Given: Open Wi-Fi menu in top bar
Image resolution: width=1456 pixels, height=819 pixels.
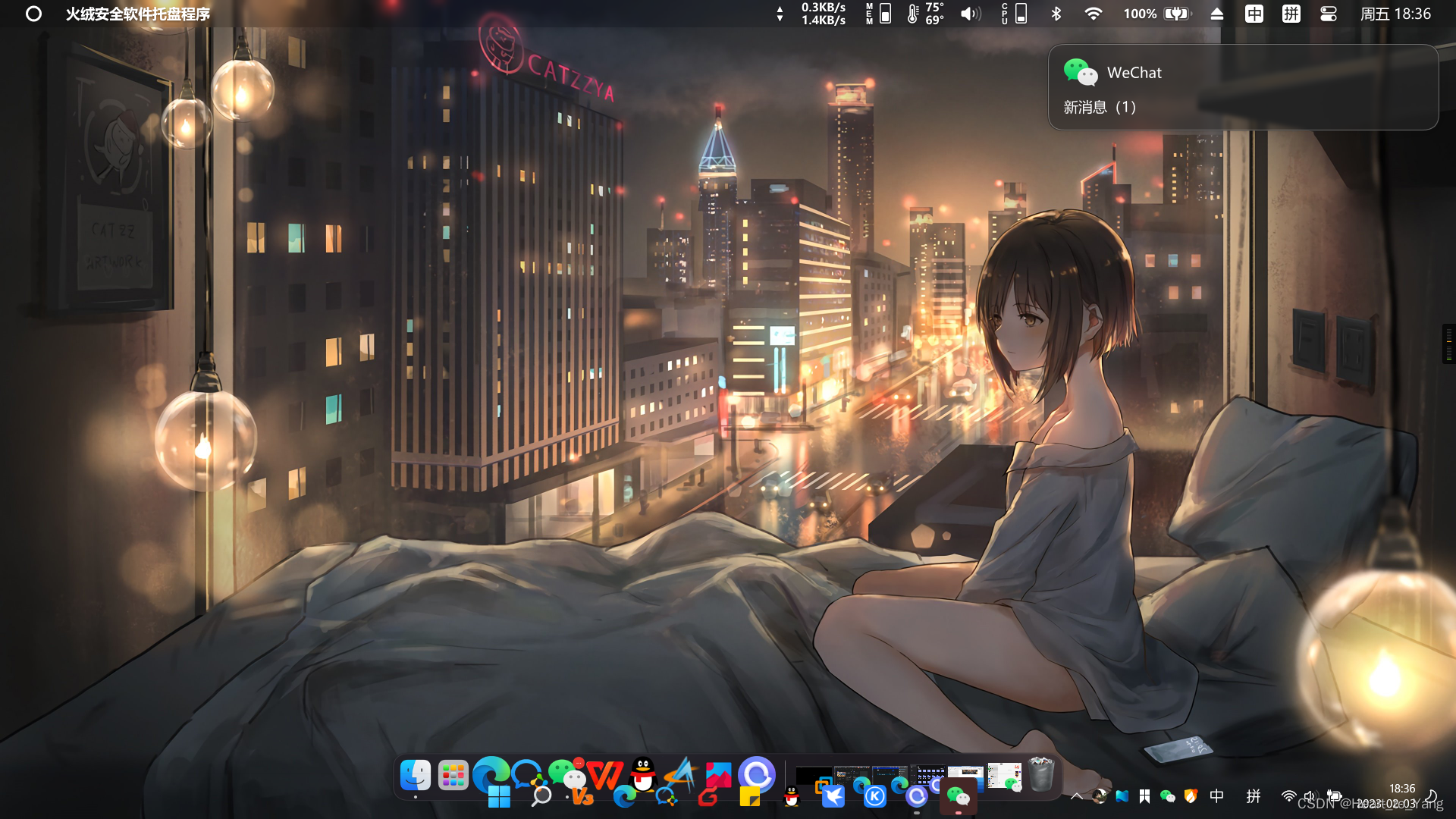Looking at the screenshot, I should pos(1093,14).
